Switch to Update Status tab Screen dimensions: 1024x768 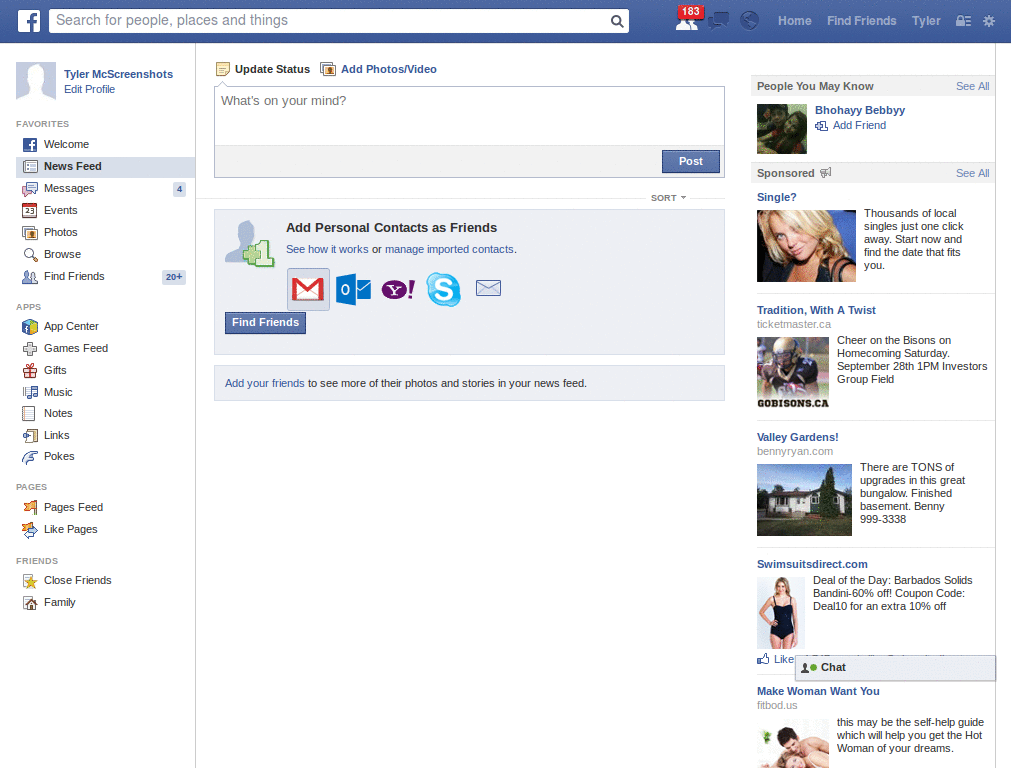point(263,69)
